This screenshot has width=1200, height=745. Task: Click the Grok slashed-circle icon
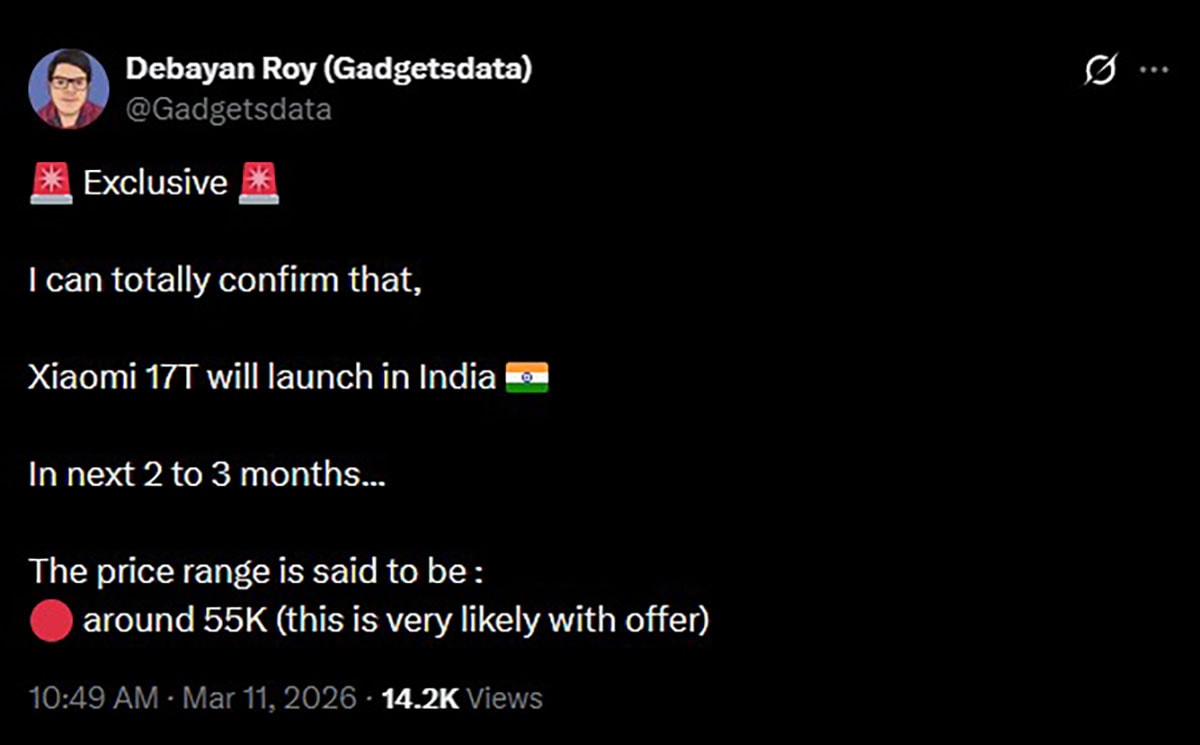[1100, 71]
